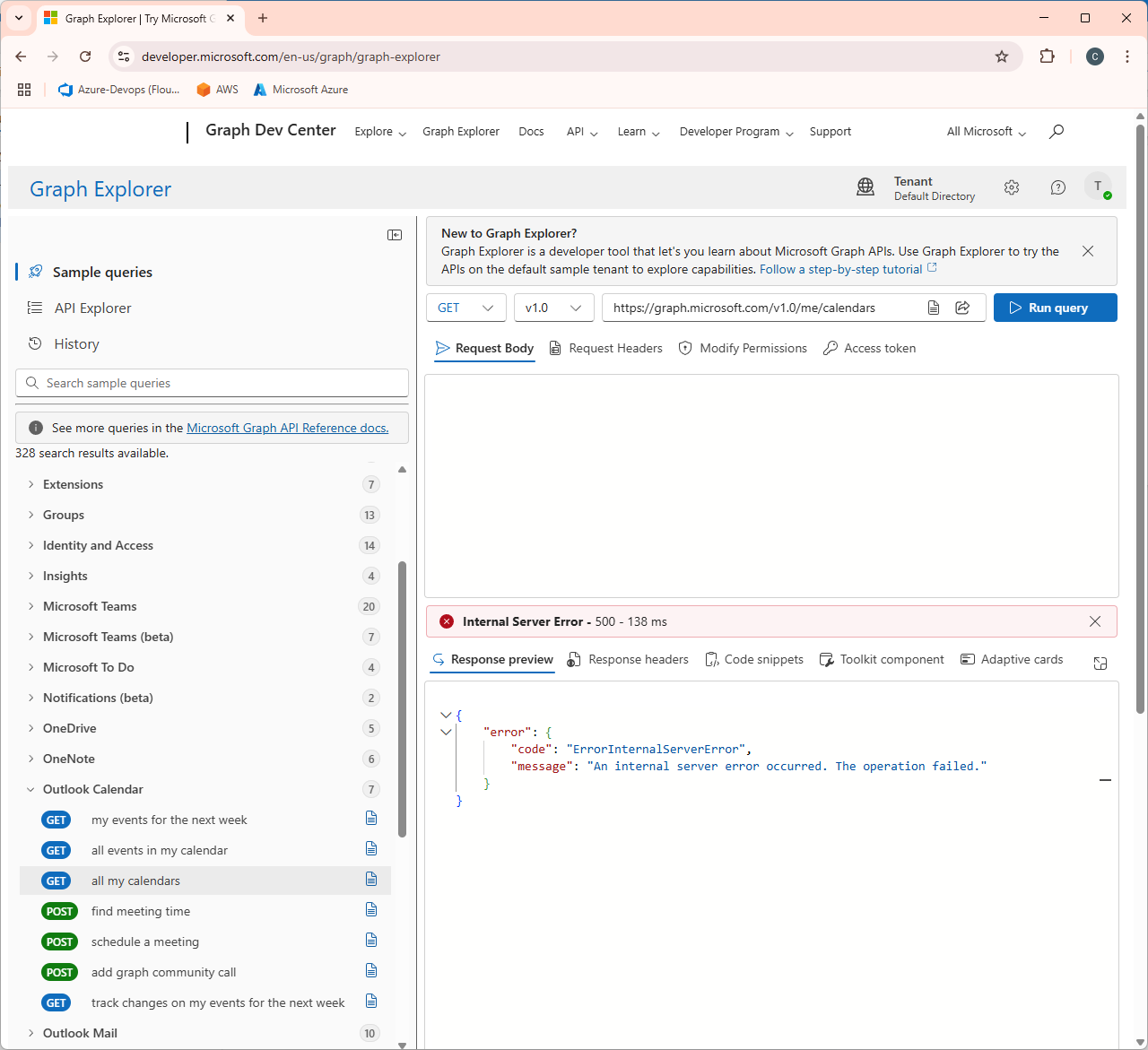The height and width of the screenshot is (1050, 1148).
Task: Switch to the Request Headers tab
Action: coord(605,348)
